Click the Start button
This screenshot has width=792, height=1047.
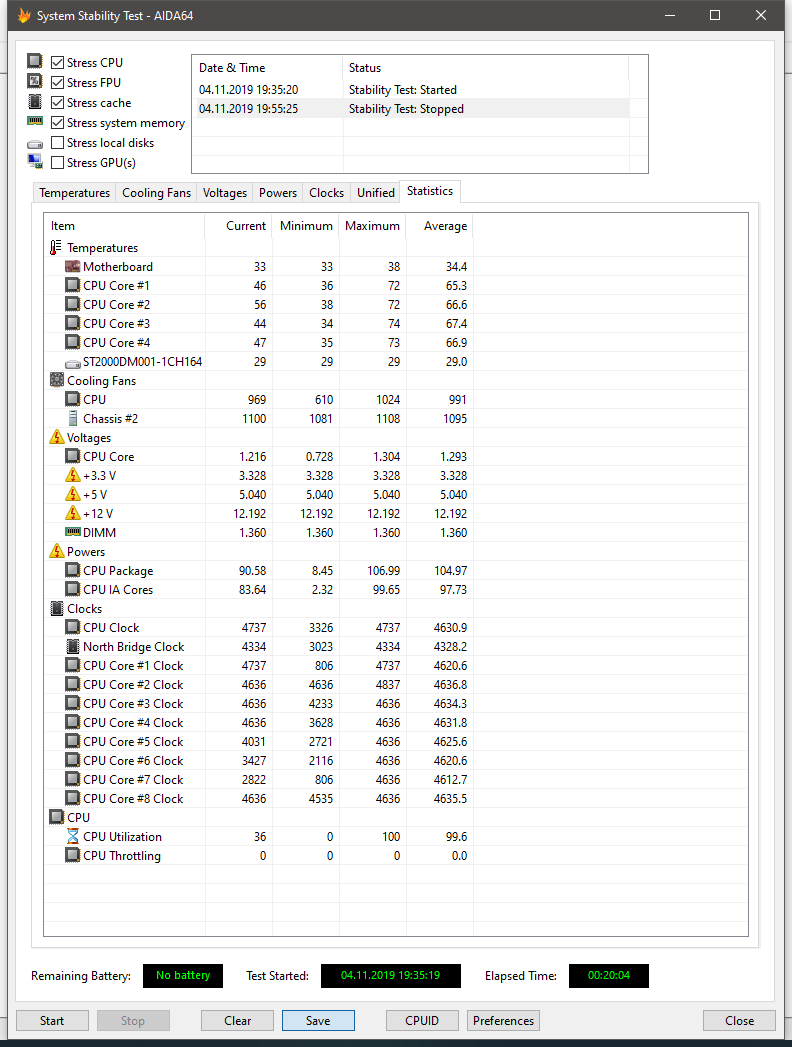pos(52,1020)
